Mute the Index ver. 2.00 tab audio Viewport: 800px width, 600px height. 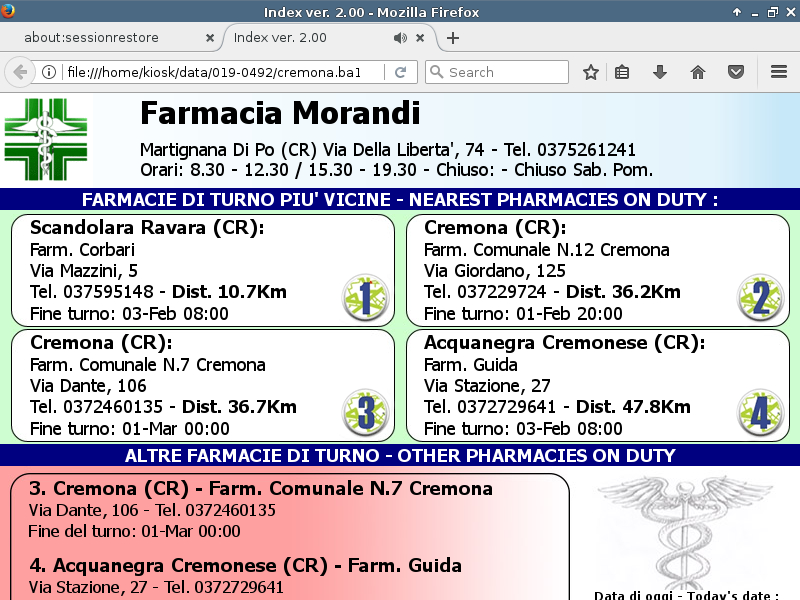[x=400, y=38]
